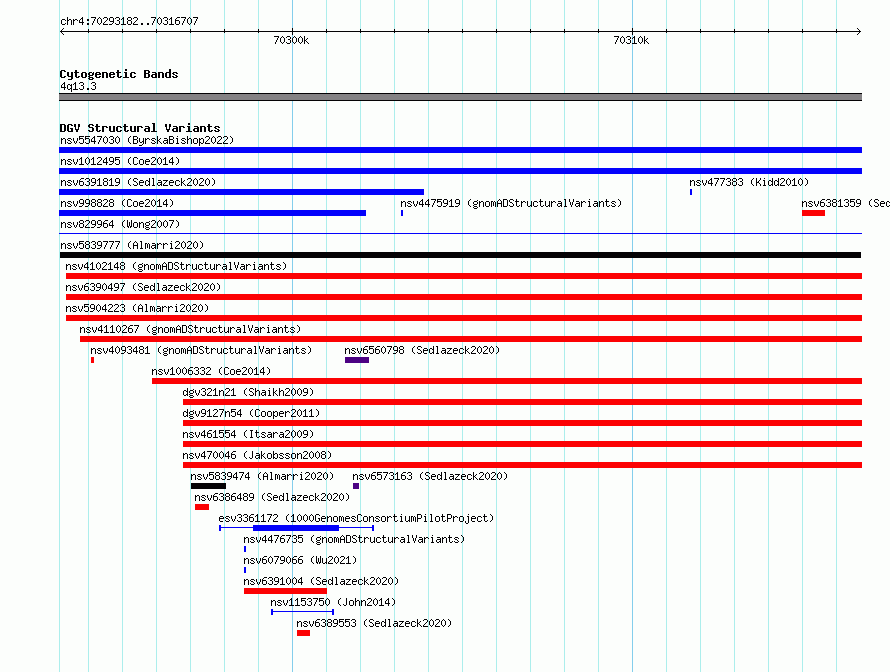Open the nsv461554 (Itsara2009) label
Image resolution: width=890 pixels, height=672 pixels.
[248, 434]
